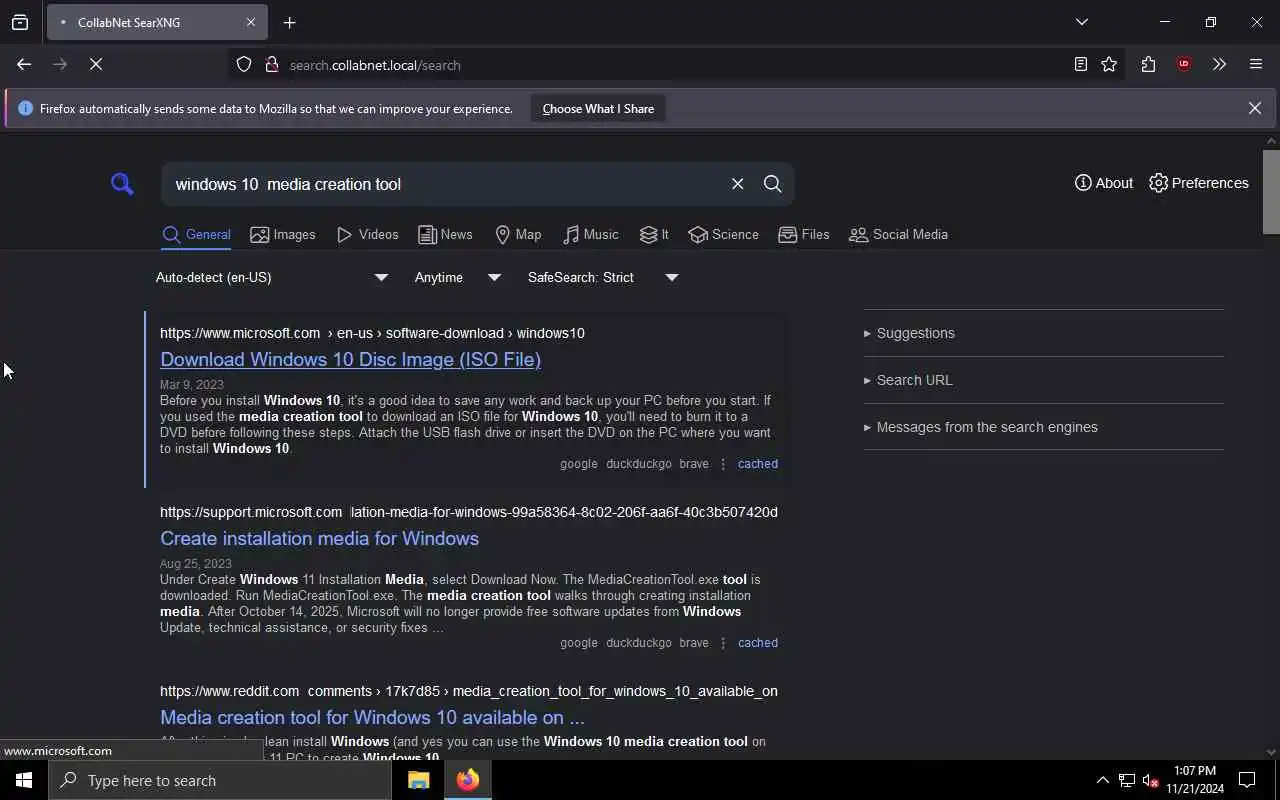Viewport: 1280px width, 800px height.
Task: Open the Anytime time range dropdown
Action: [x=458, y=277]
